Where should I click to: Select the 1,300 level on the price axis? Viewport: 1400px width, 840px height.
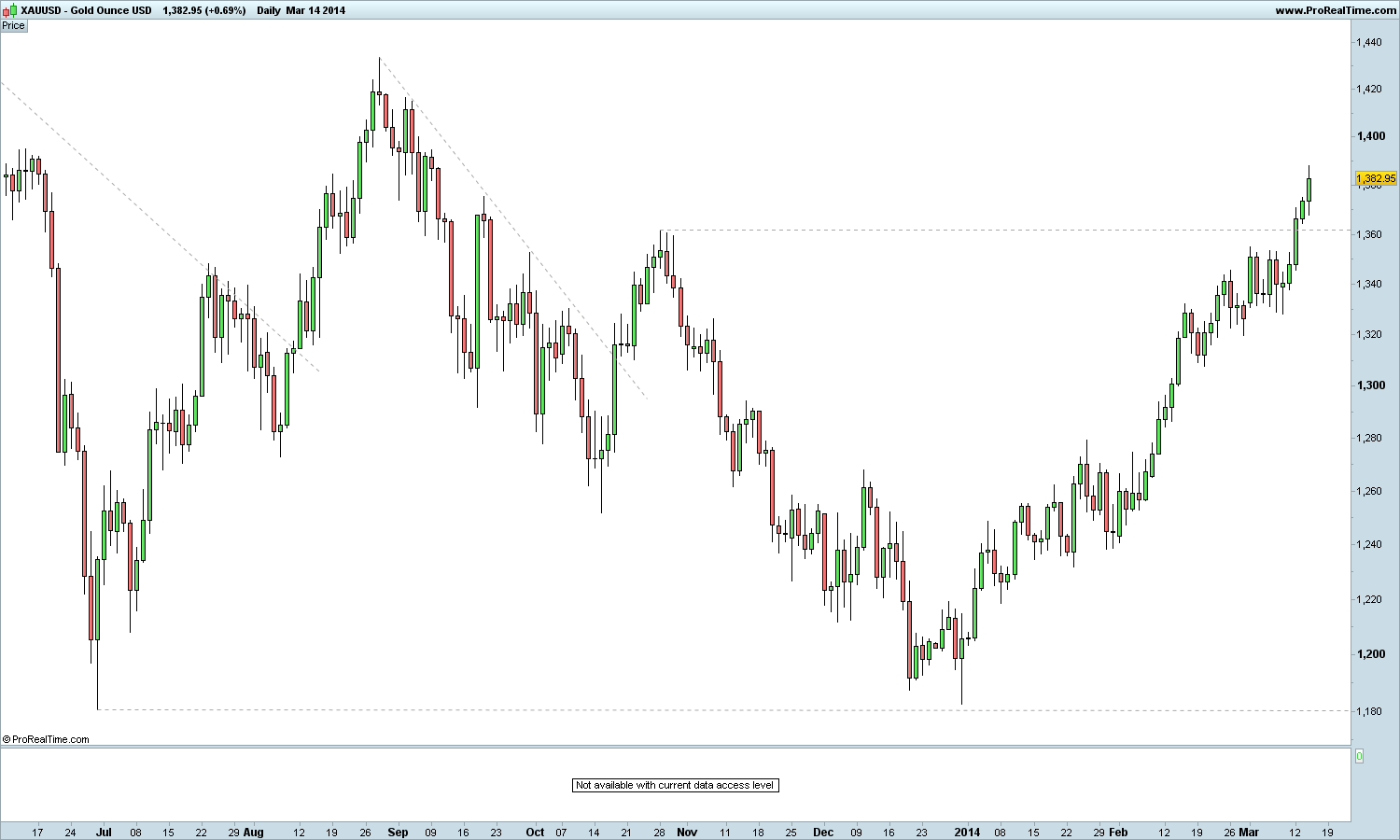click(x=1371, y=385)
